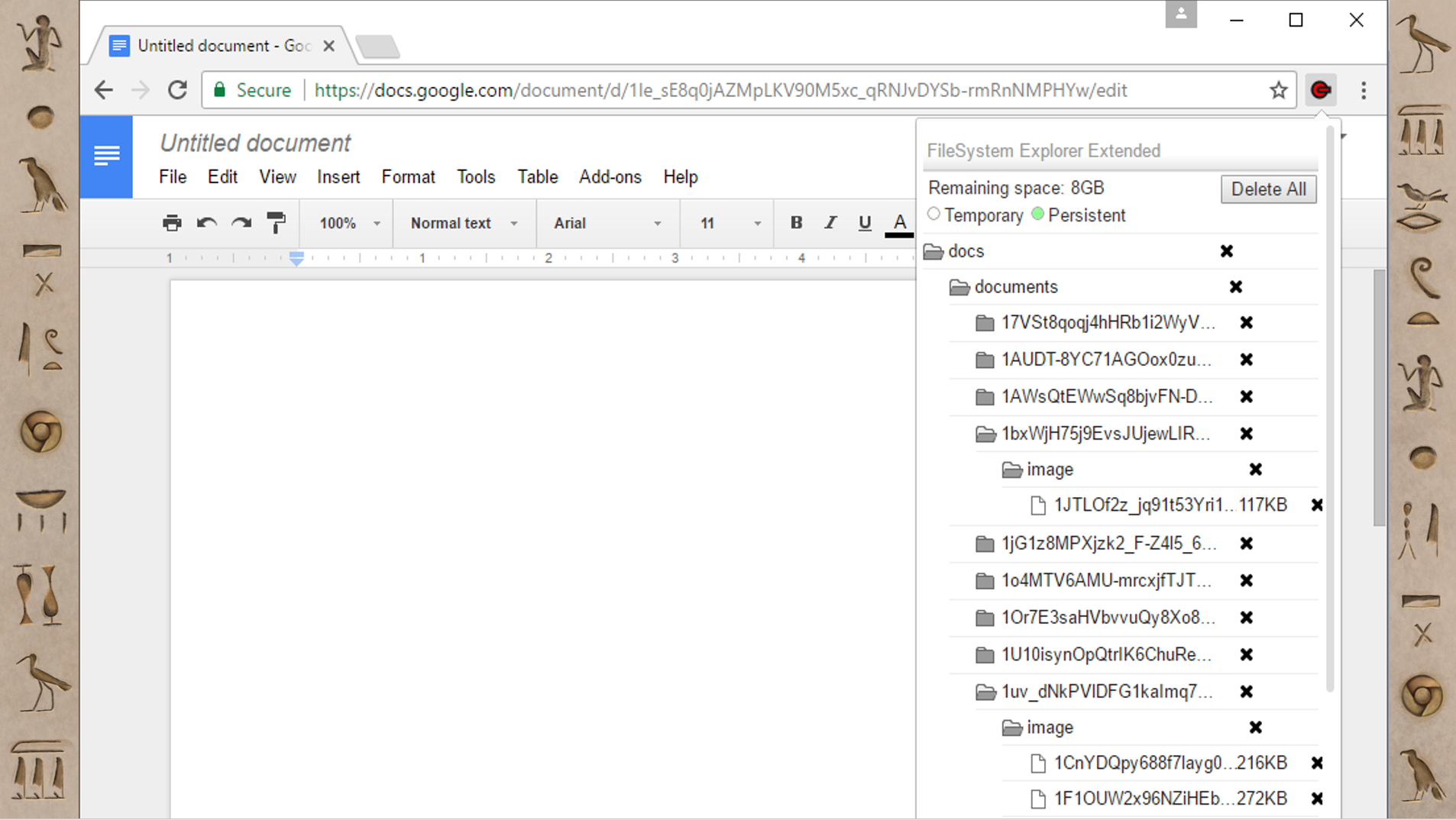Open the File menu
Screen dimensions: 1456x820
pos(173,177)
